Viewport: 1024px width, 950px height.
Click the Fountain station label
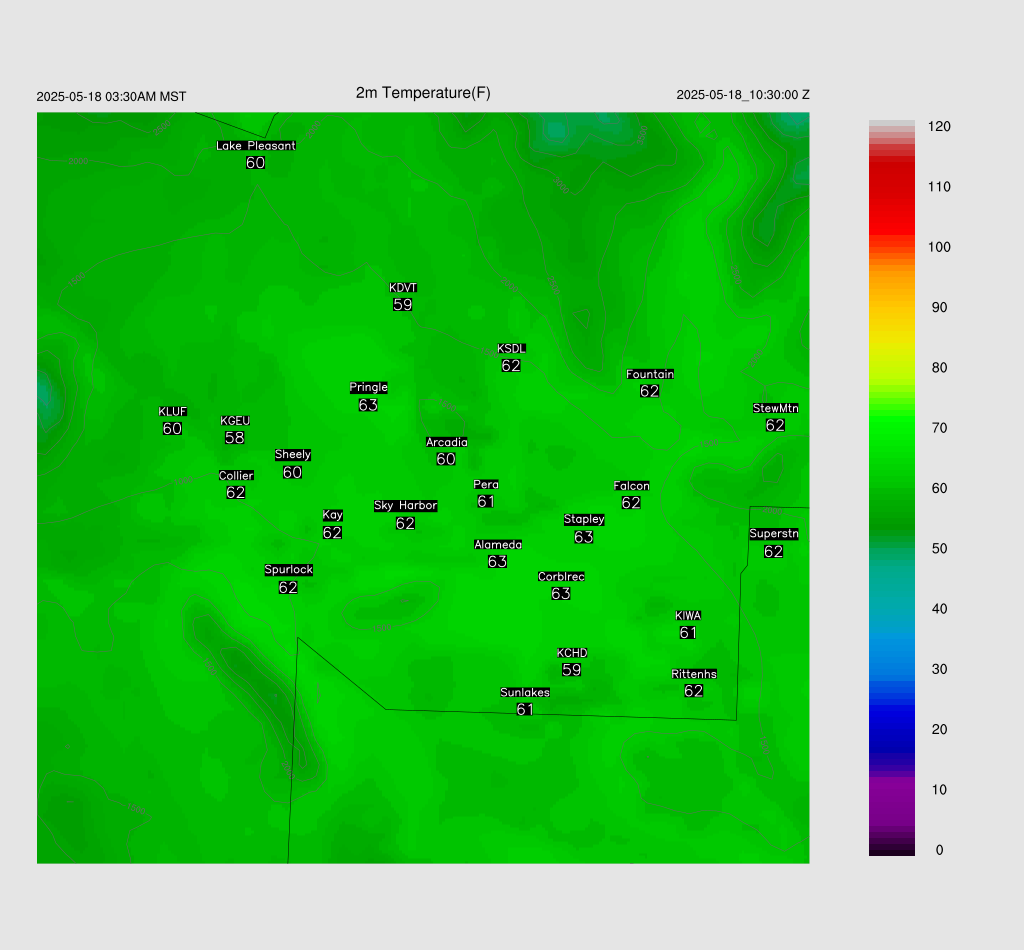tap(650, 374)
